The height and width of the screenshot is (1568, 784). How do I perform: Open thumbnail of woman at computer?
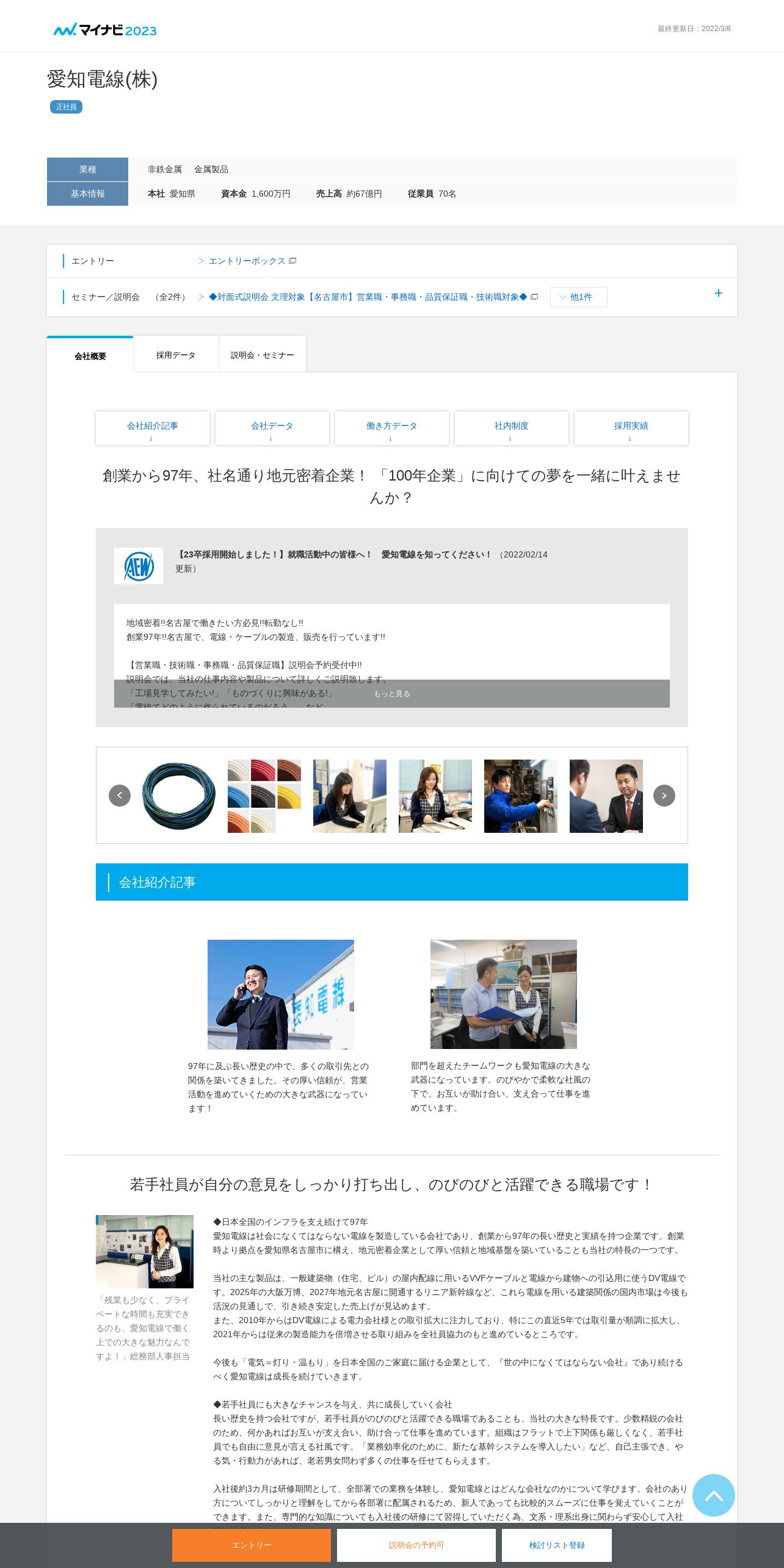350,796
